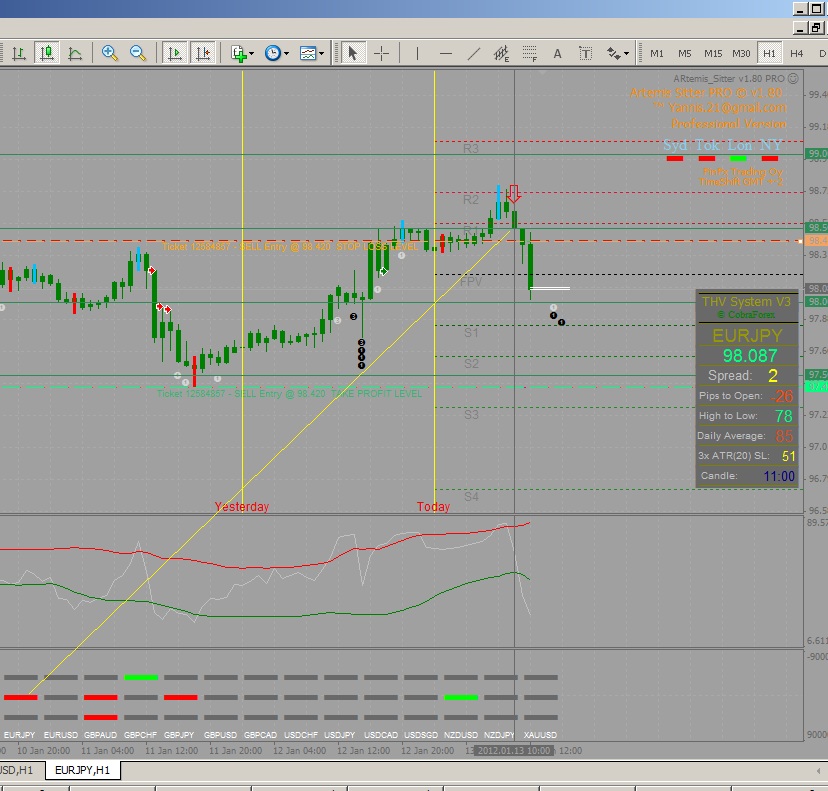828x791 pixels.
Task: Click the green bar under Lon
Action: coord(738,158)
